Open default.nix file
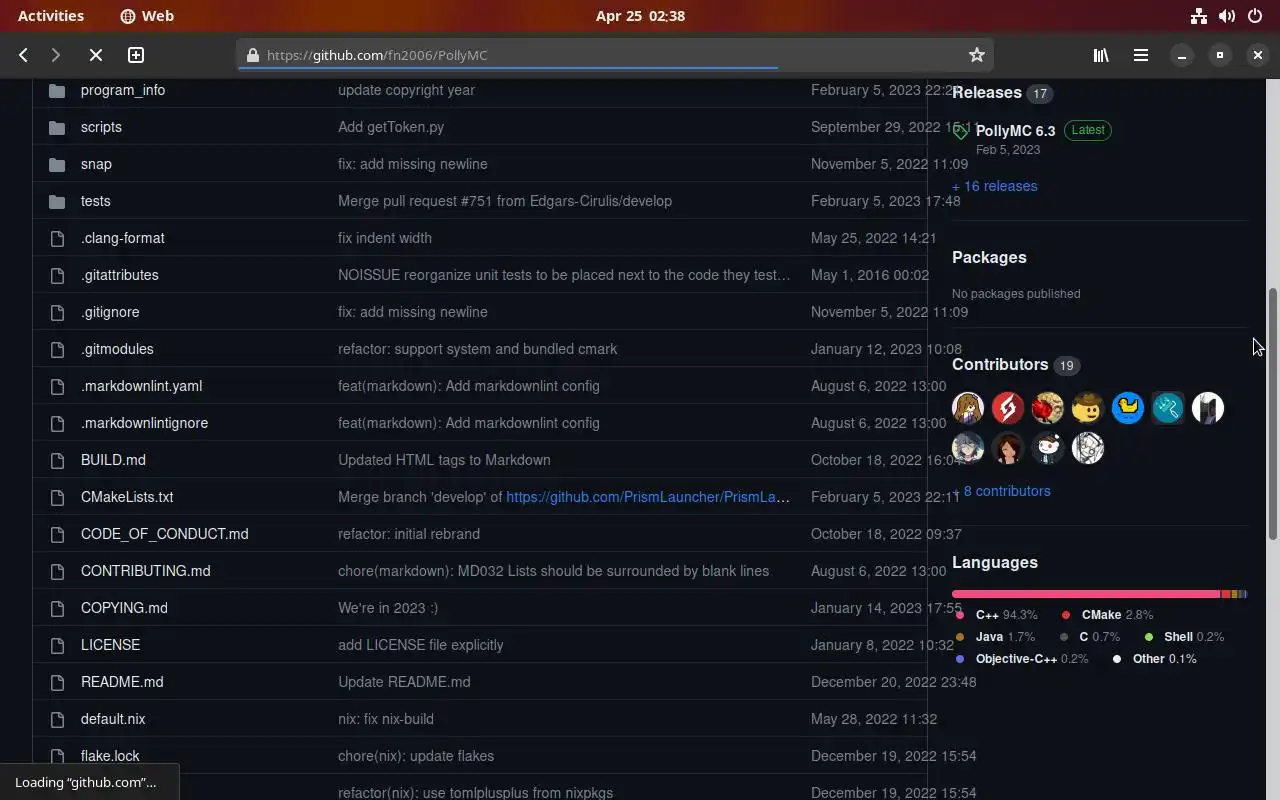Image resolution: width=1280 pixels, height=800 pixels. click(113, 719)
